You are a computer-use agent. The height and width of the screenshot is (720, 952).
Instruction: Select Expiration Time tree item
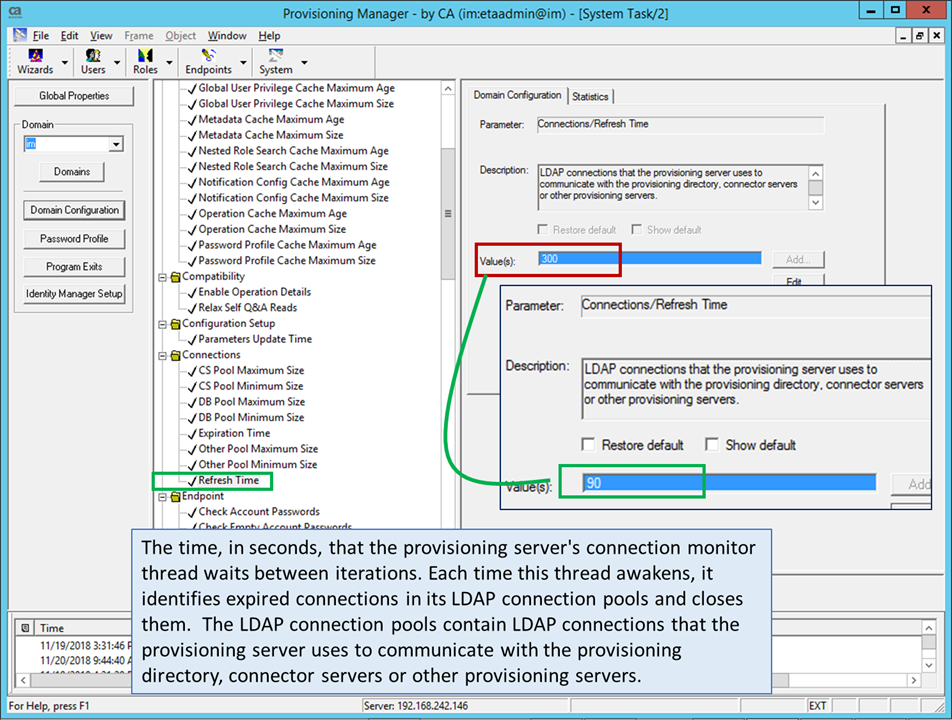tap(234, 433)
